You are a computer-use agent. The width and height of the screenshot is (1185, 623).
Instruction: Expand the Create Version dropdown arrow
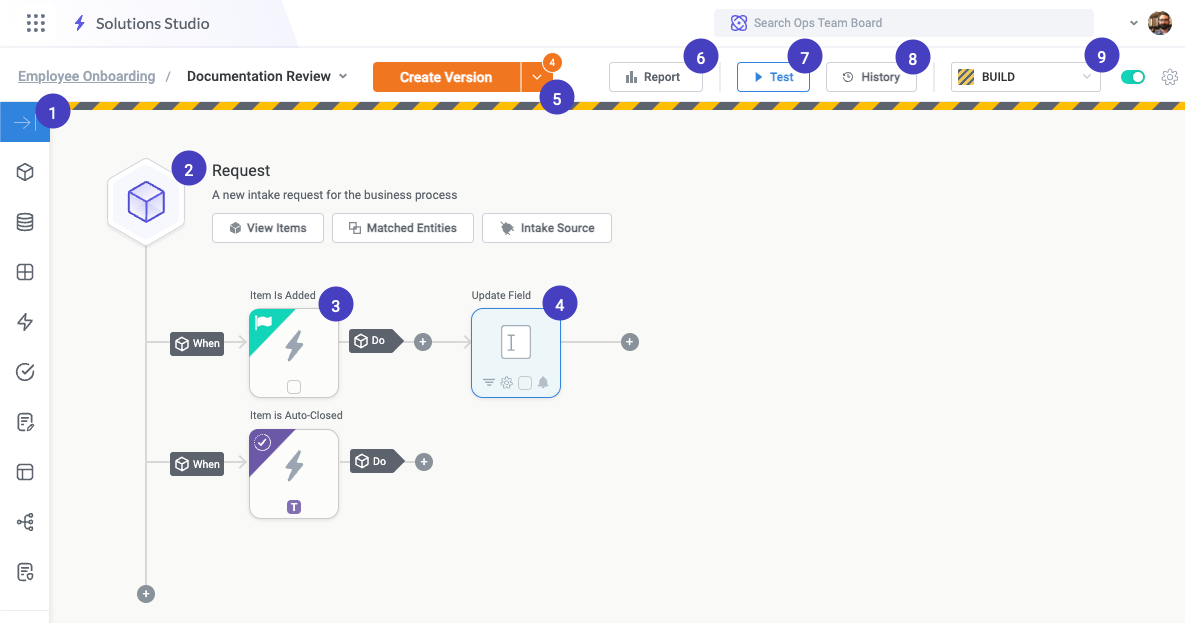pyautogui.click(x=537, y=77)
